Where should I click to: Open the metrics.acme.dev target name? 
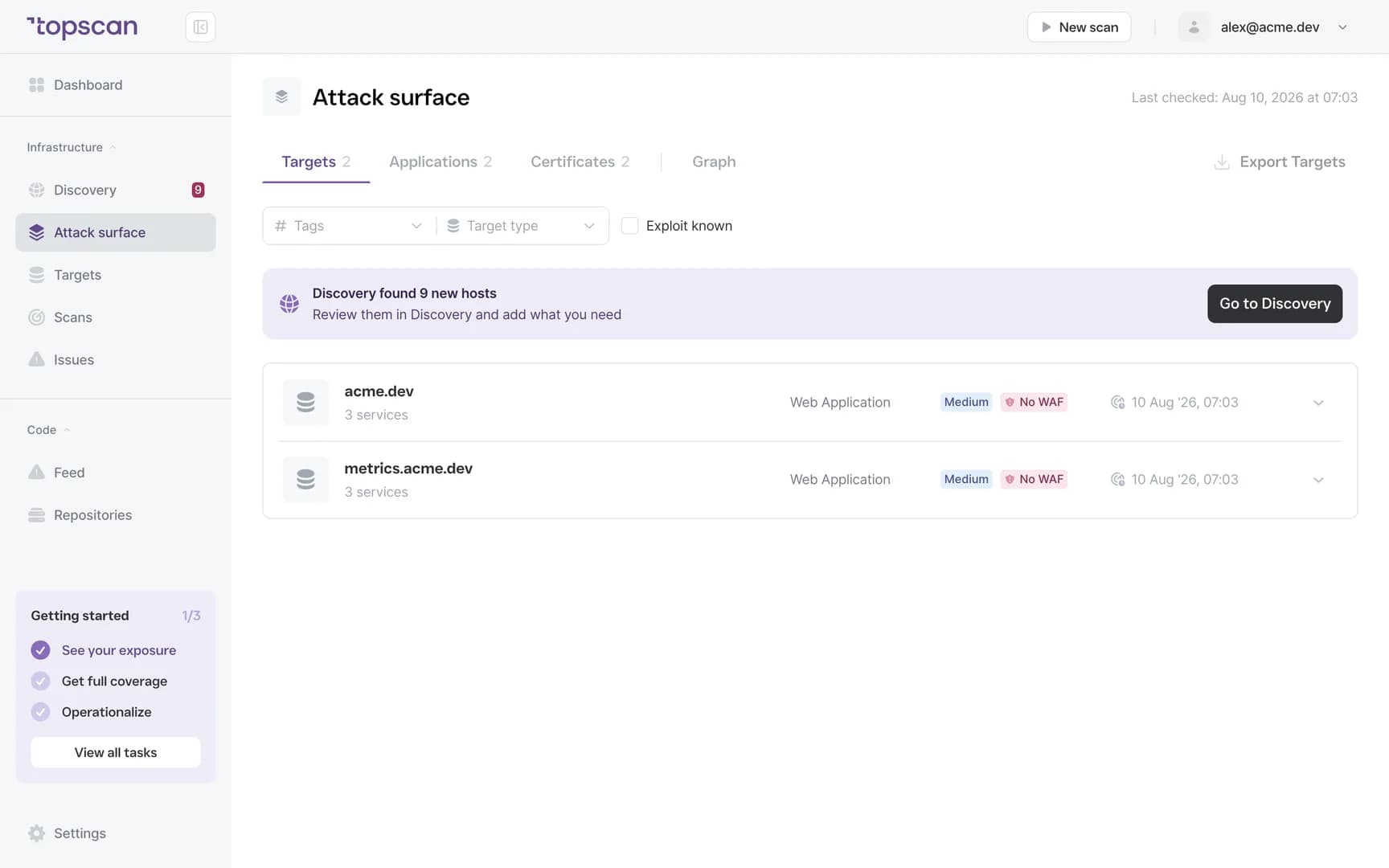click(408, 469)
